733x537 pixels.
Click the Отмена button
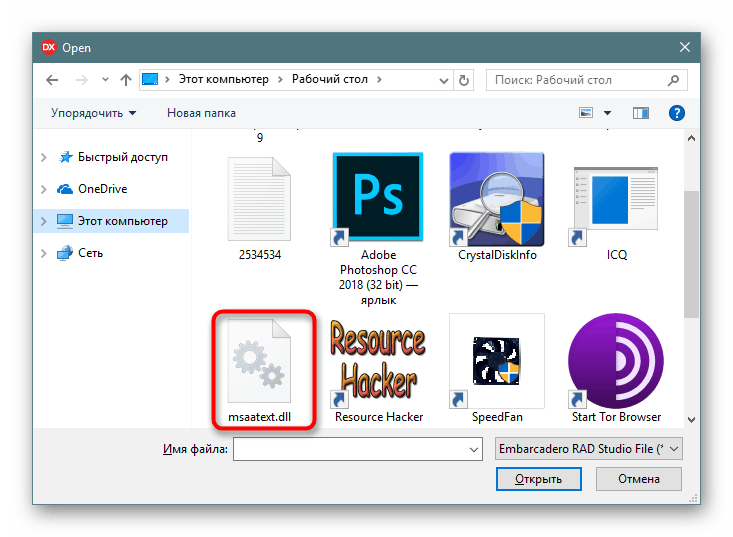pos(639,479)
